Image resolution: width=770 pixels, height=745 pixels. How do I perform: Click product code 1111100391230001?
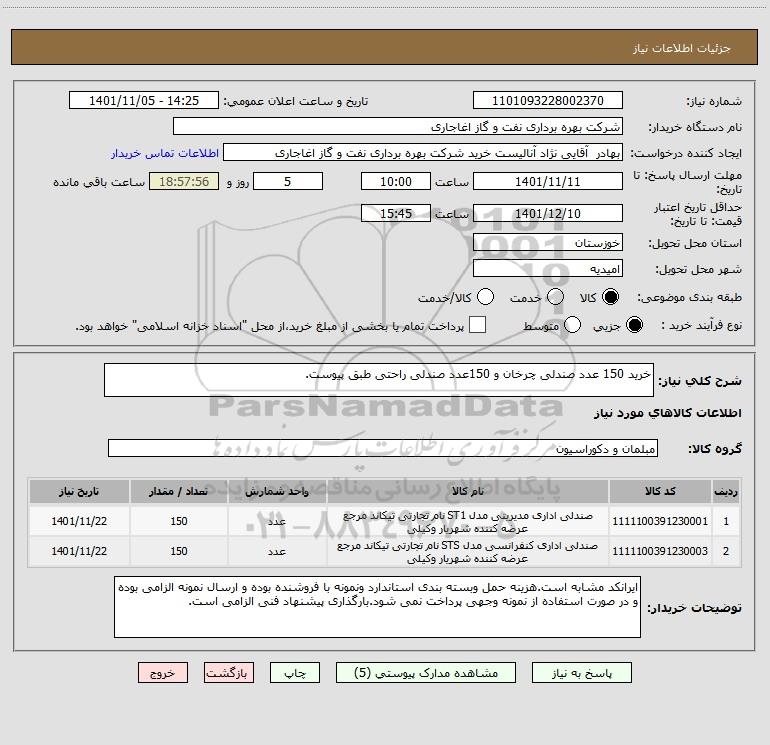point(660,521)
